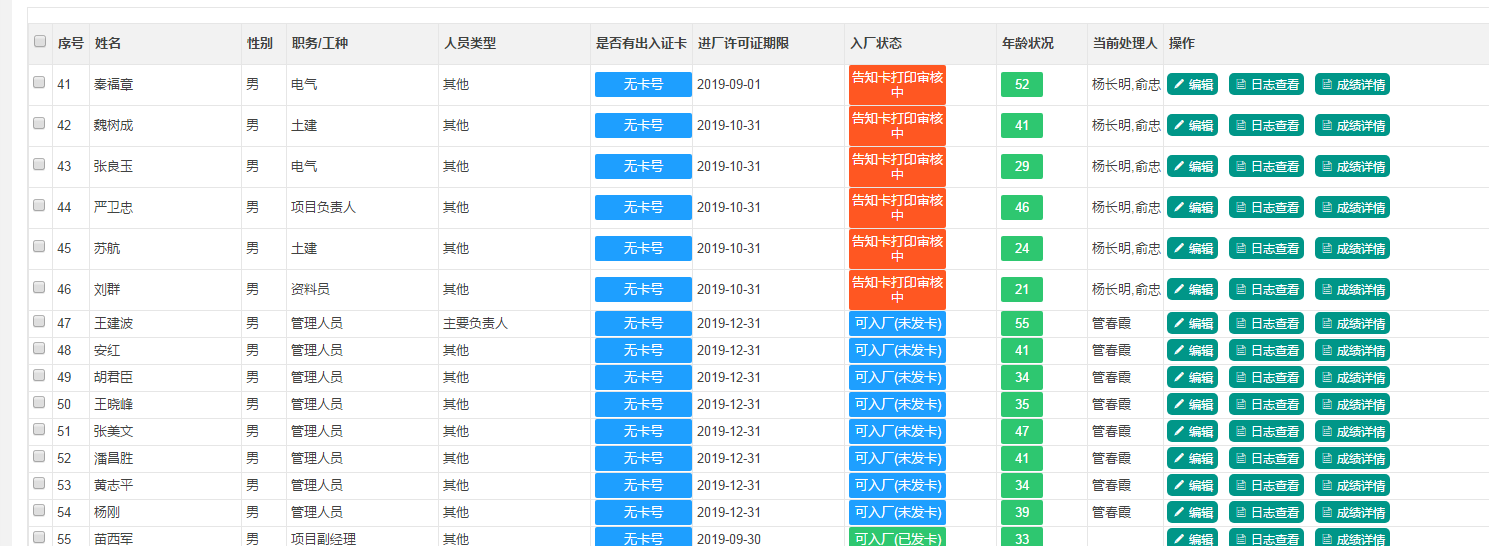Show 成绩详情 for 潘昌胜

1352,458
